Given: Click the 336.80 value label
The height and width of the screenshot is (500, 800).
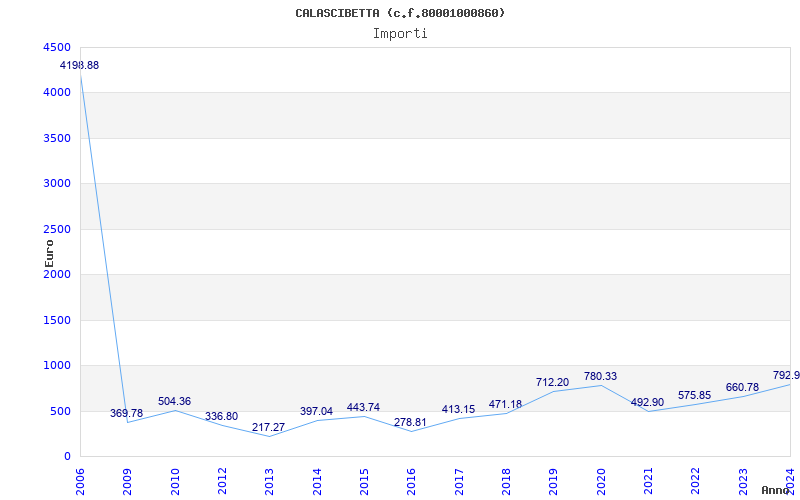Looking at the screenshot, I should pyautogui.click(x=221, y=416).
